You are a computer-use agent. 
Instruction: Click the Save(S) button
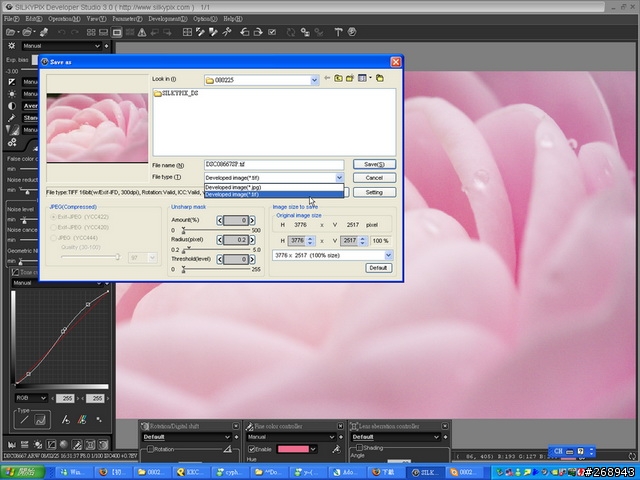(374, 164)
